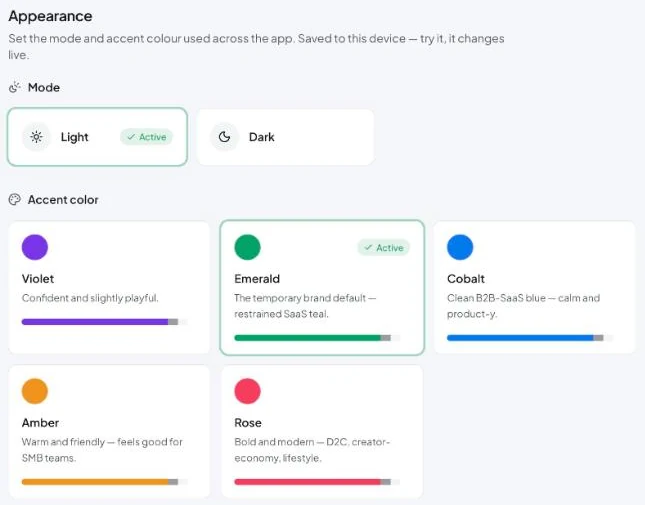
Task: Click the 'Mode' section label
Action: pyautogui.click(x=44, y=87)
